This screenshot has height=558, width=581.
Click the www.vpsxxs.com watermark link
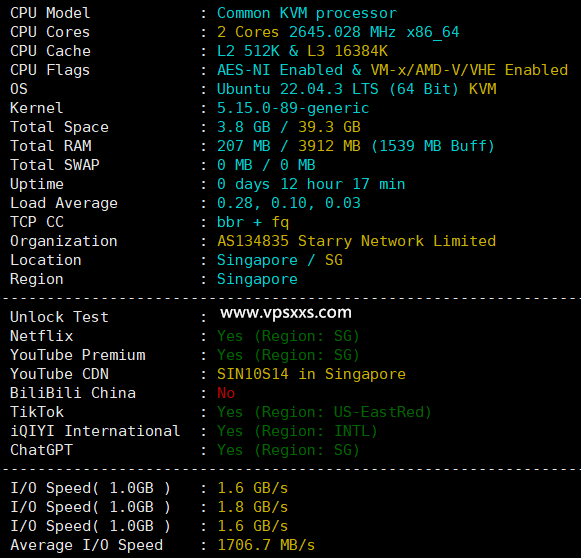pos(286,313)
